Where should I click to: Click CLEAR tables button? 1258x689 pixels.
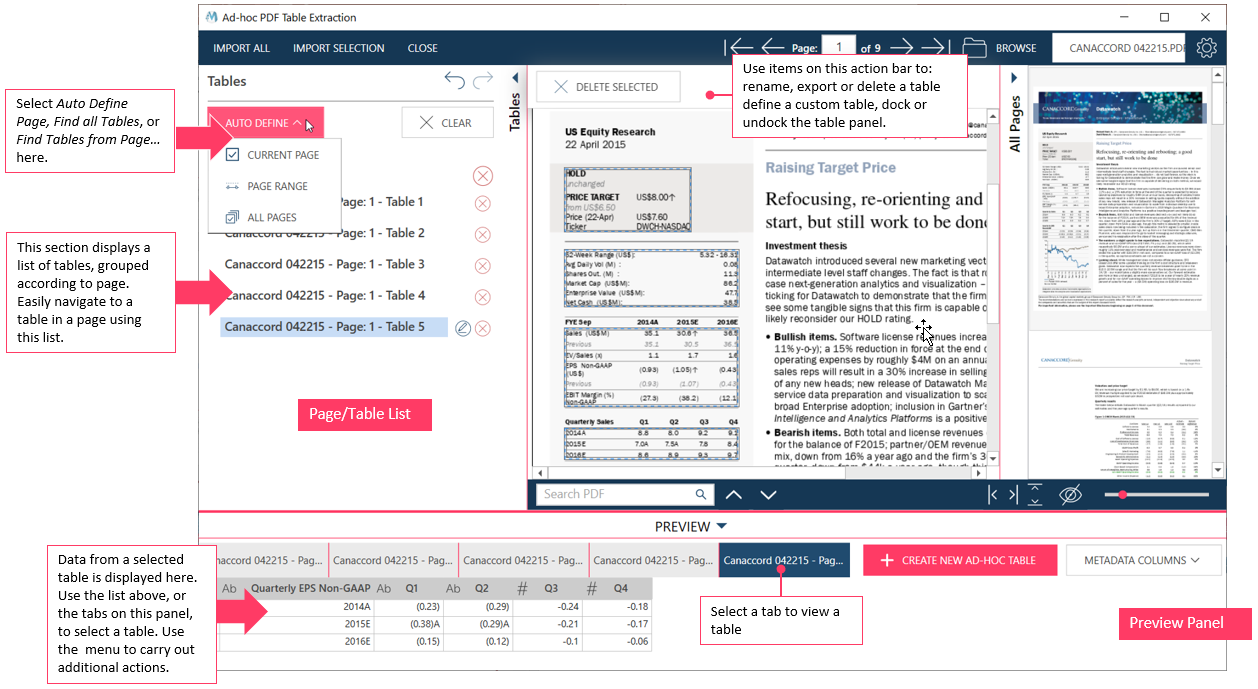[x=447, y=123]
